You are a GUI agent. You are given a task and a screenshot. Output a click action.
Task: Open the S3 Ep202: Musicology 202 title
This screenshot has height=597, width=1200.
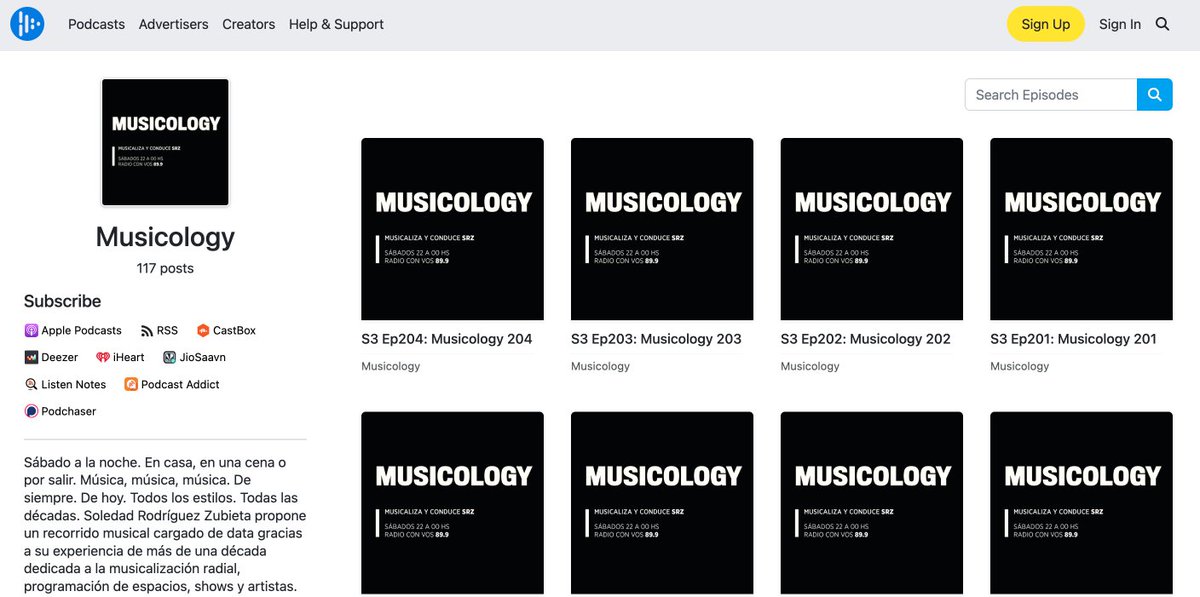866,339
